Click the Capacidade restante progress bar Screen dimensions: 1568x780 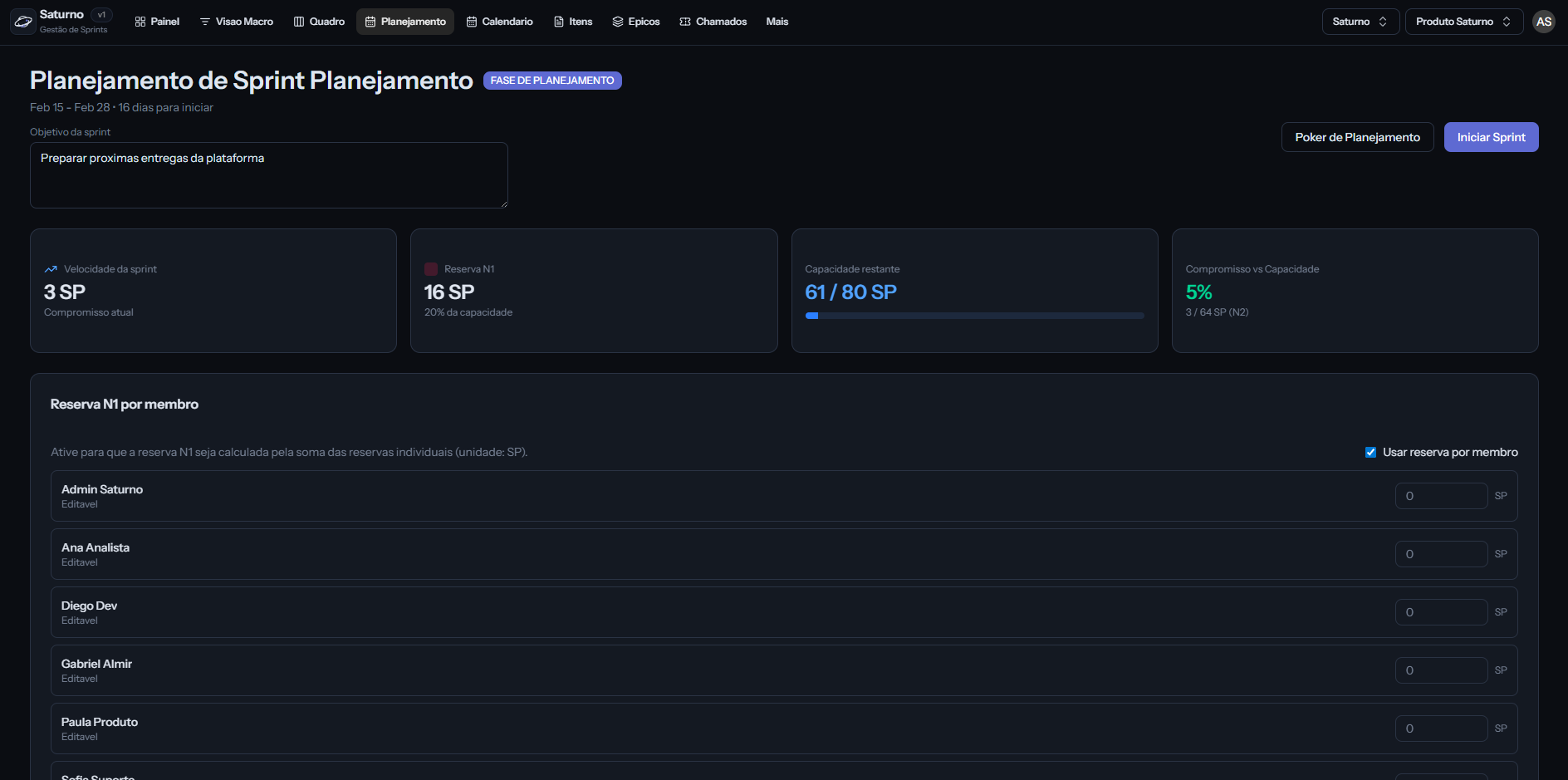[974, 316]
